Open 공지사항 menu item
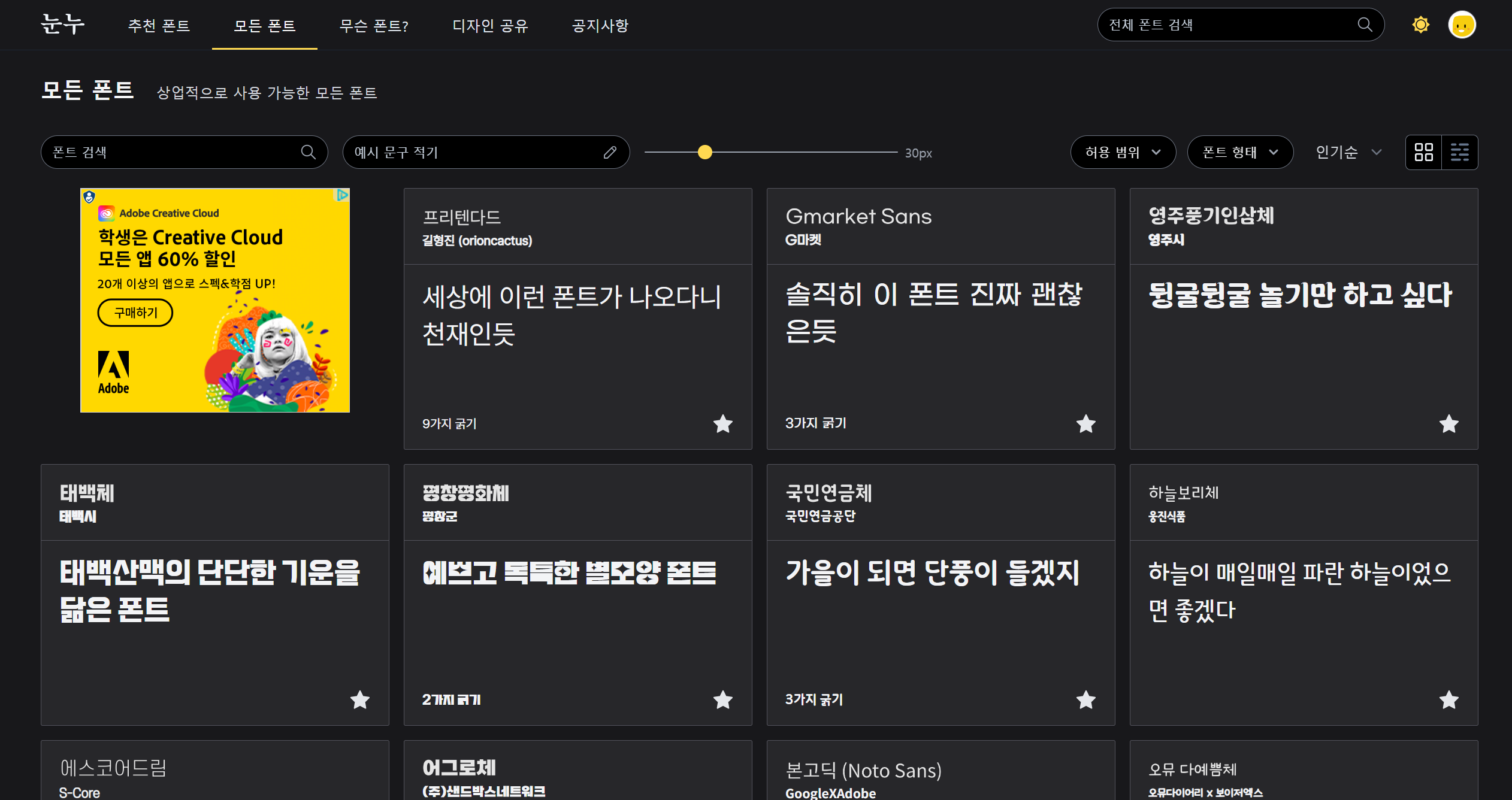 600,26
